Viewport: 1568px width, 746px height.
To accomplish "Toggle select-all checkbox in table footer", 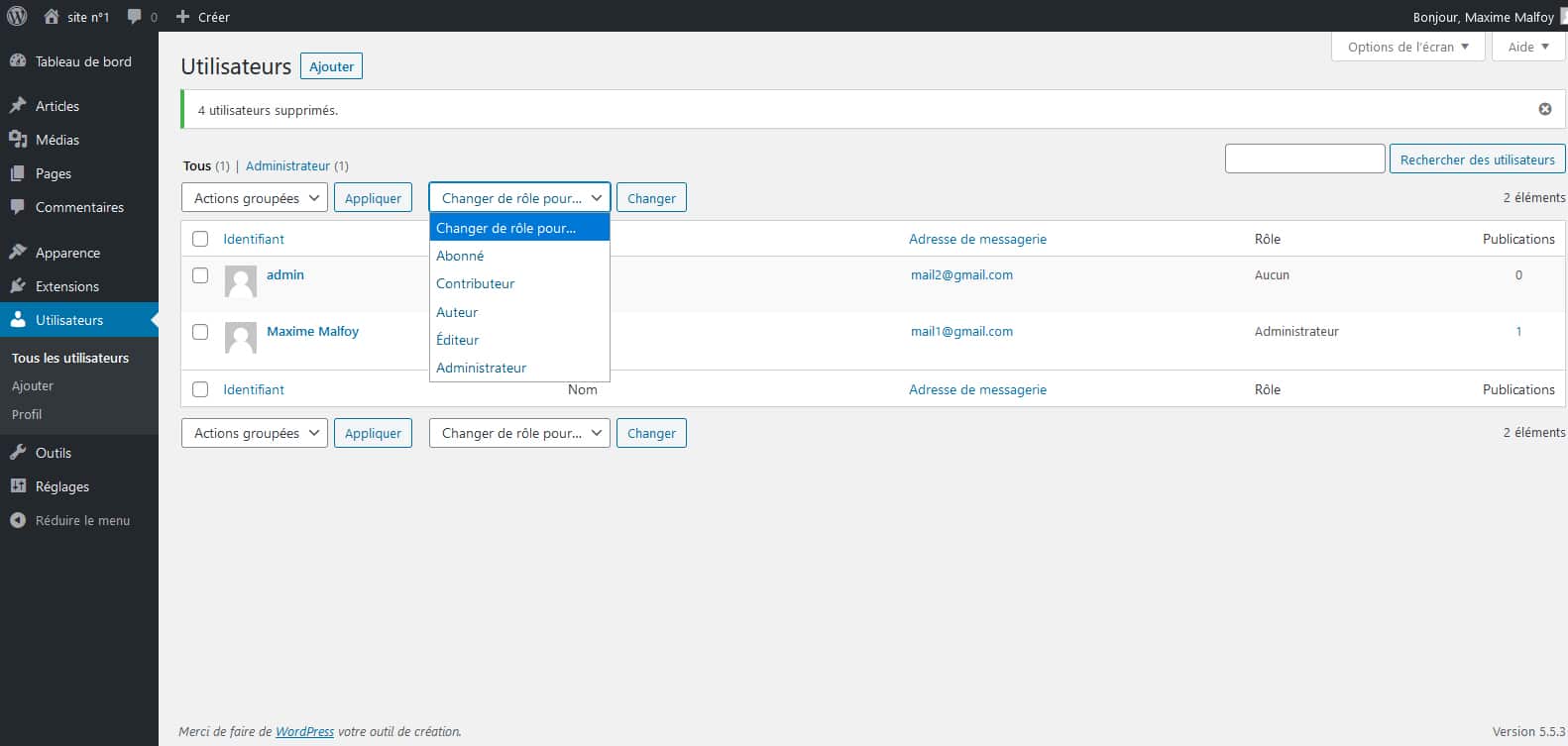I will coord(200,389).
